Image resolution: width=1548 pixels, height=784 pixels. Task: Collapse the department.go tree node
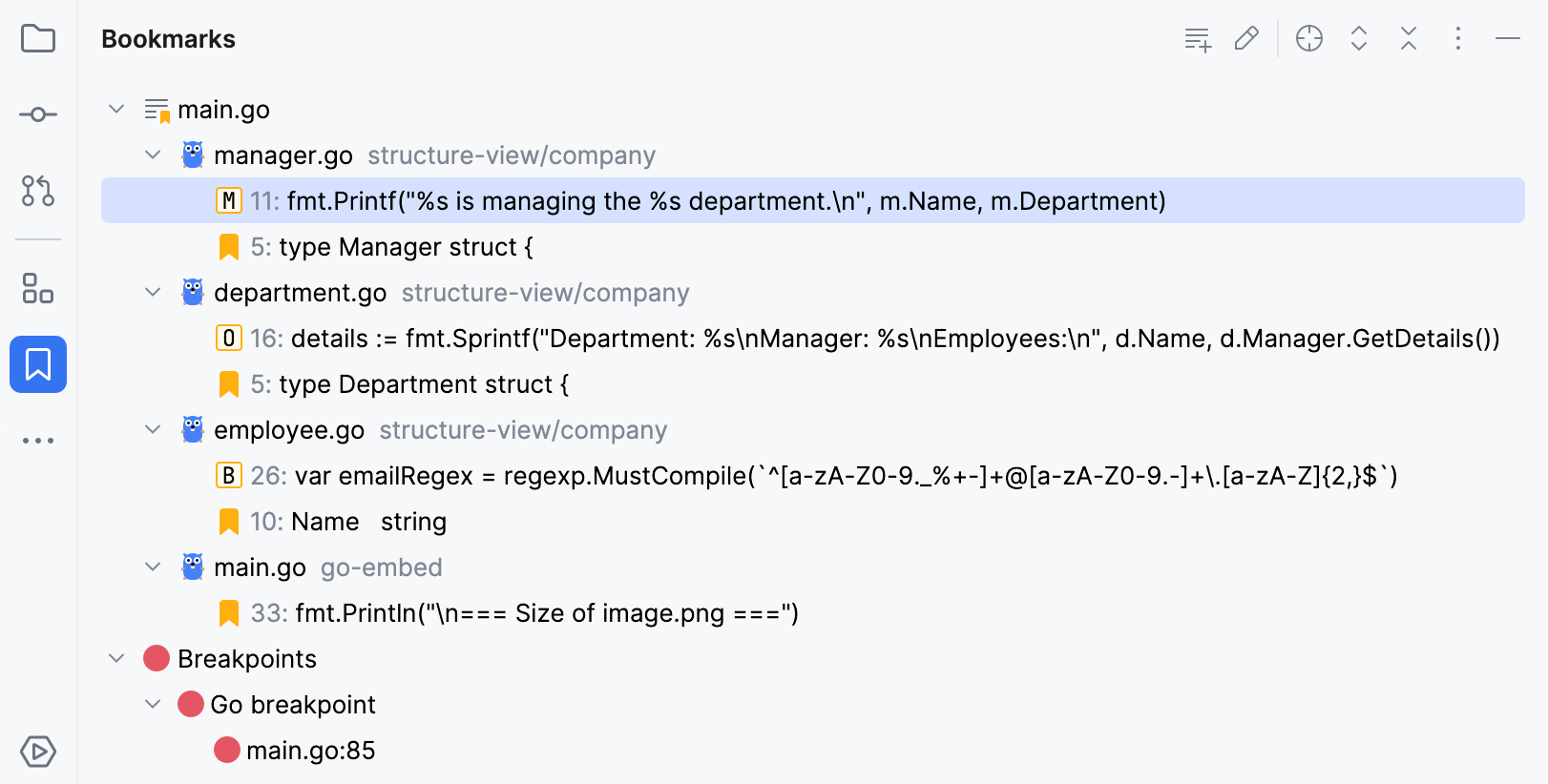click(153, 292)
